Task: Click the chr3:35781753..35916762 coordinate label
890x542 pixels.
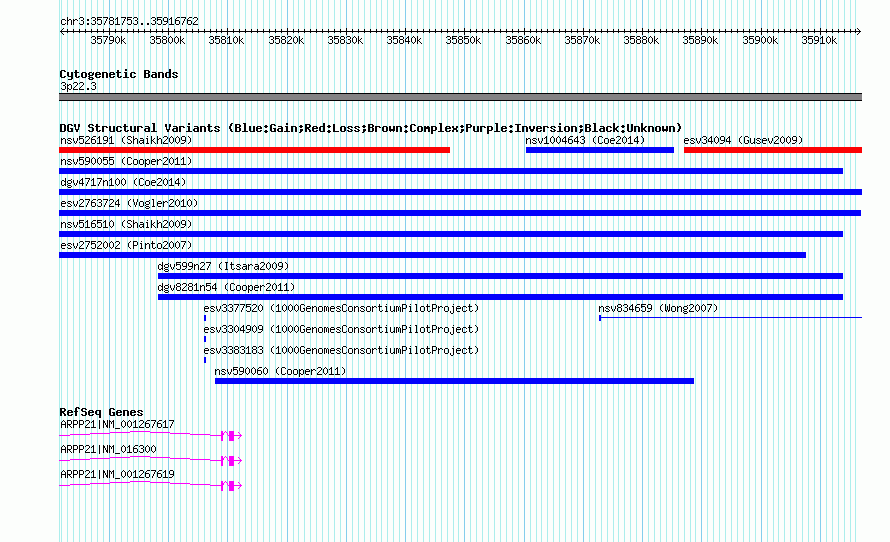Action: click(x=129, y=22)
